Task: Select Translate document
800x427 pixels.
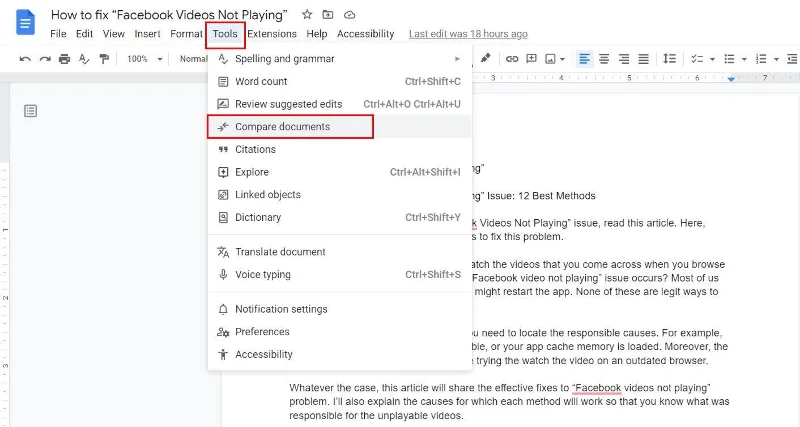Action: point(339,252)
